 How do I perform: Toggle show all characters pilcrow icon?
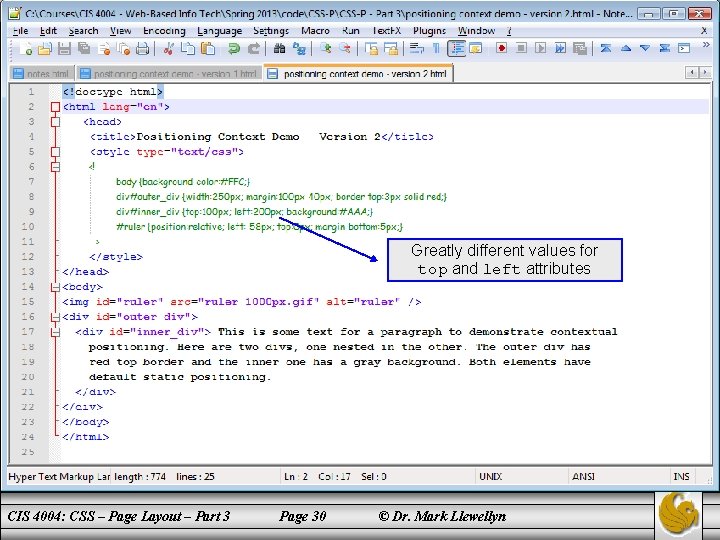coord(436,48)
